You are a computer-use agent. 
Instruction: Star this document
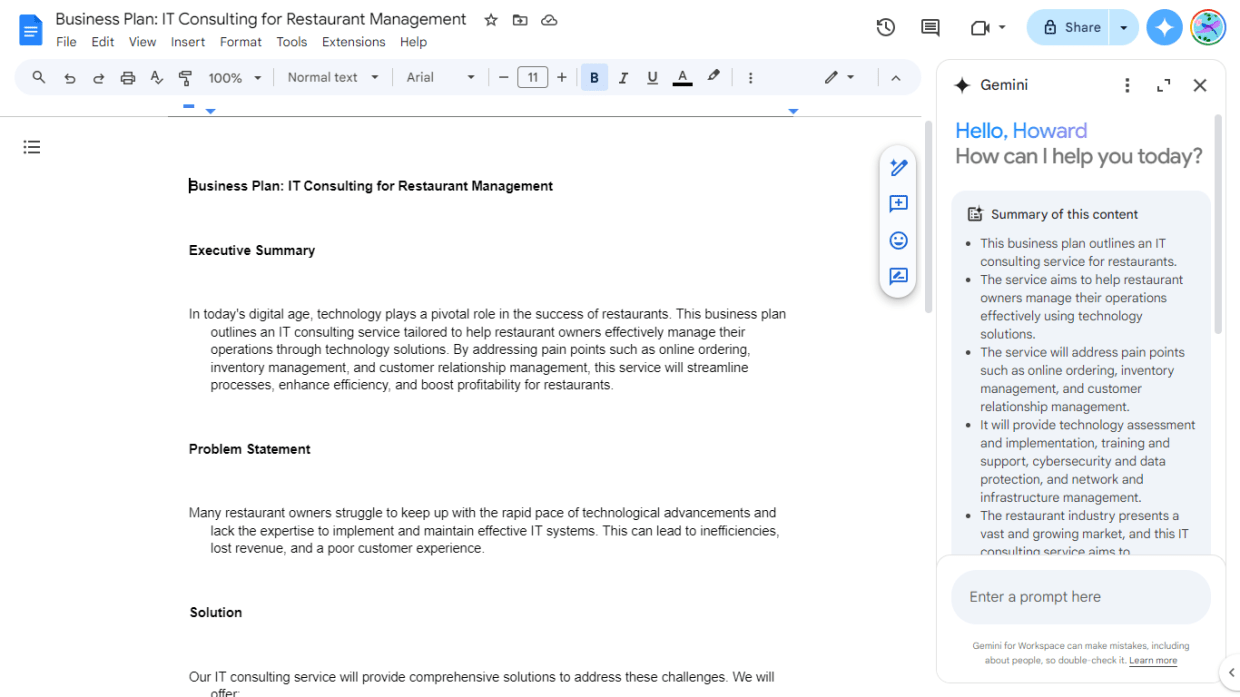coord(490,19)
